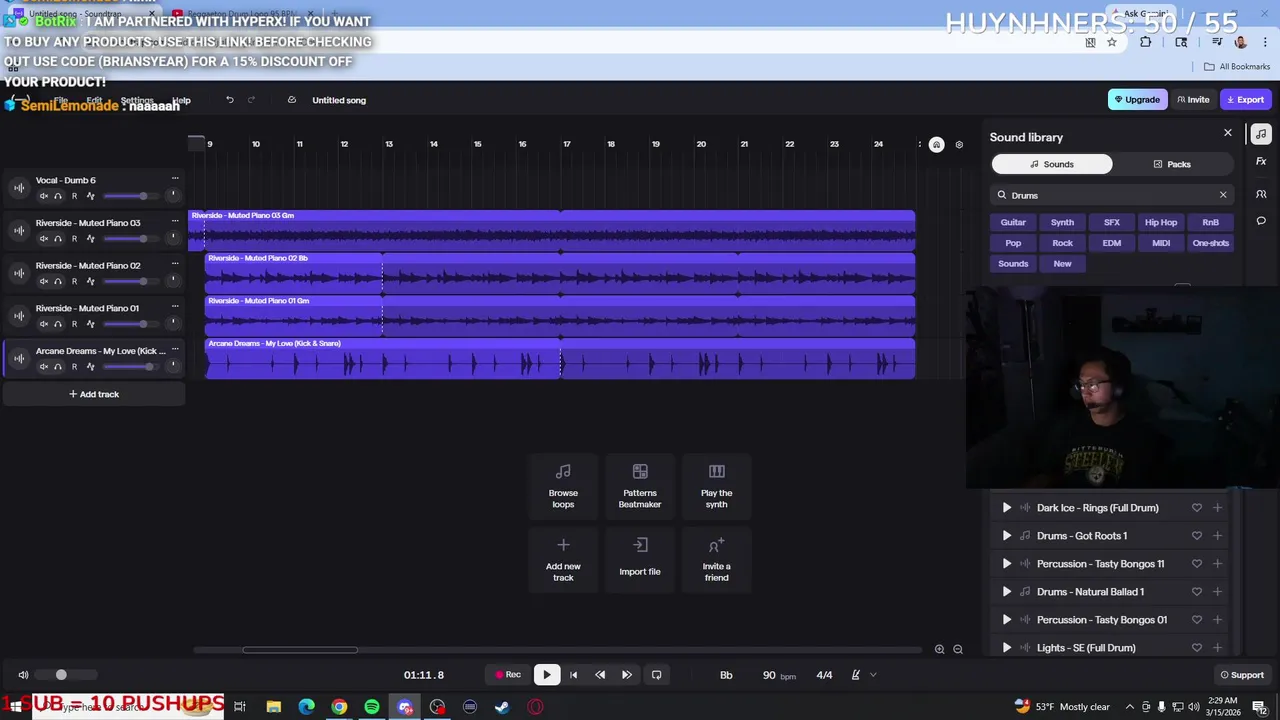Click Invite a friend tile
Image resolution: width=1280 pixels, height=720 pixels.
(x=716, y=560)
